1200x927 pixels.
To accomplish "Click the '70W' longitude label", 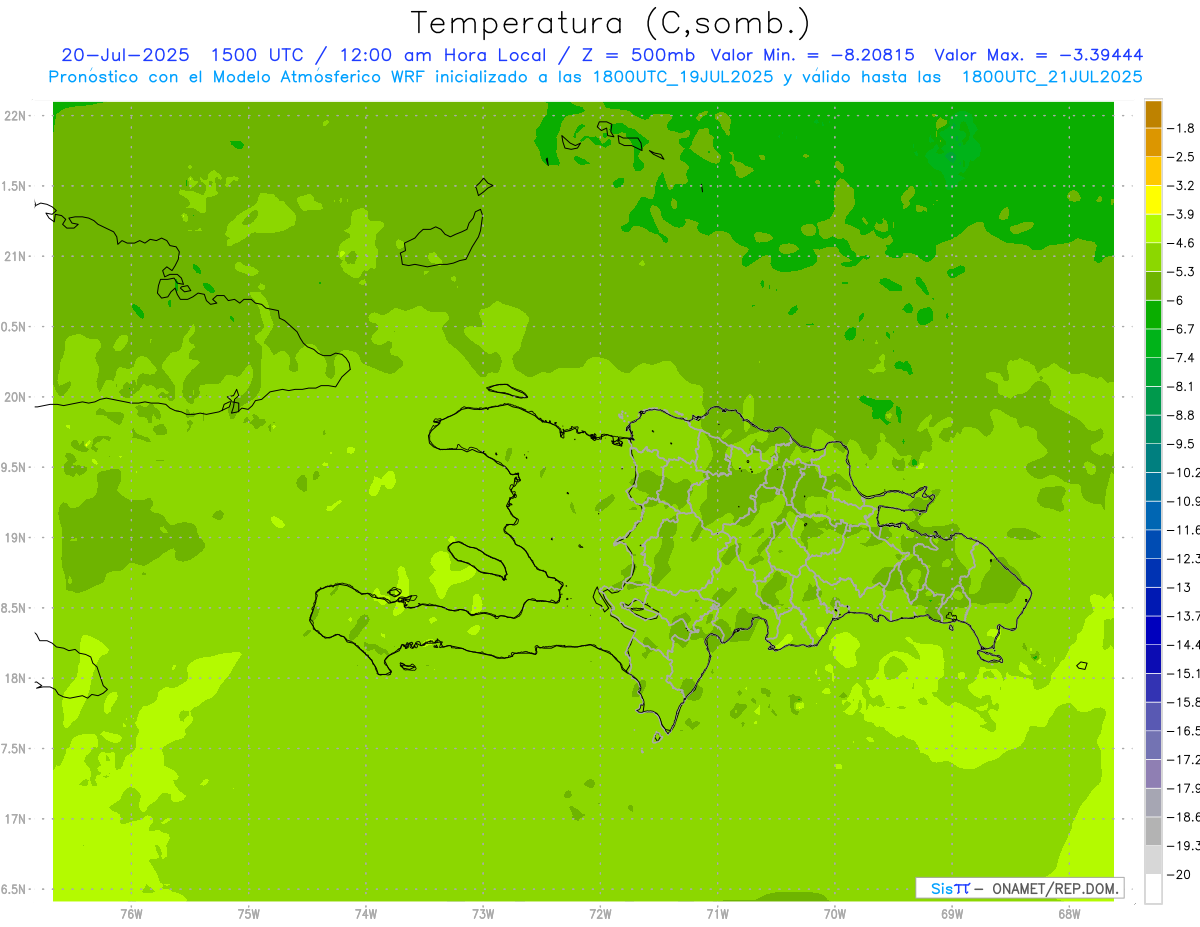I will [835, 914].
